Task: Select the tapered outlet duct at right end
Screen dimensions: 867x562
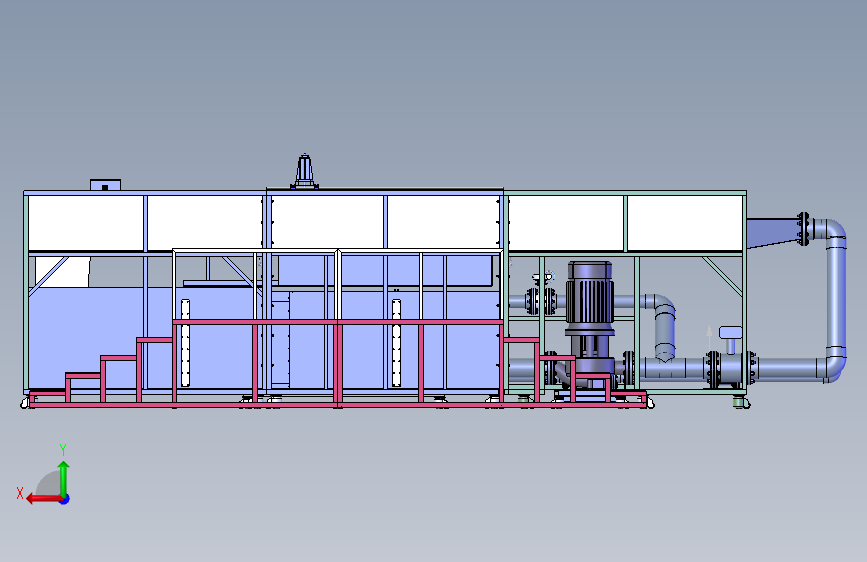Action: pos(772,233)
